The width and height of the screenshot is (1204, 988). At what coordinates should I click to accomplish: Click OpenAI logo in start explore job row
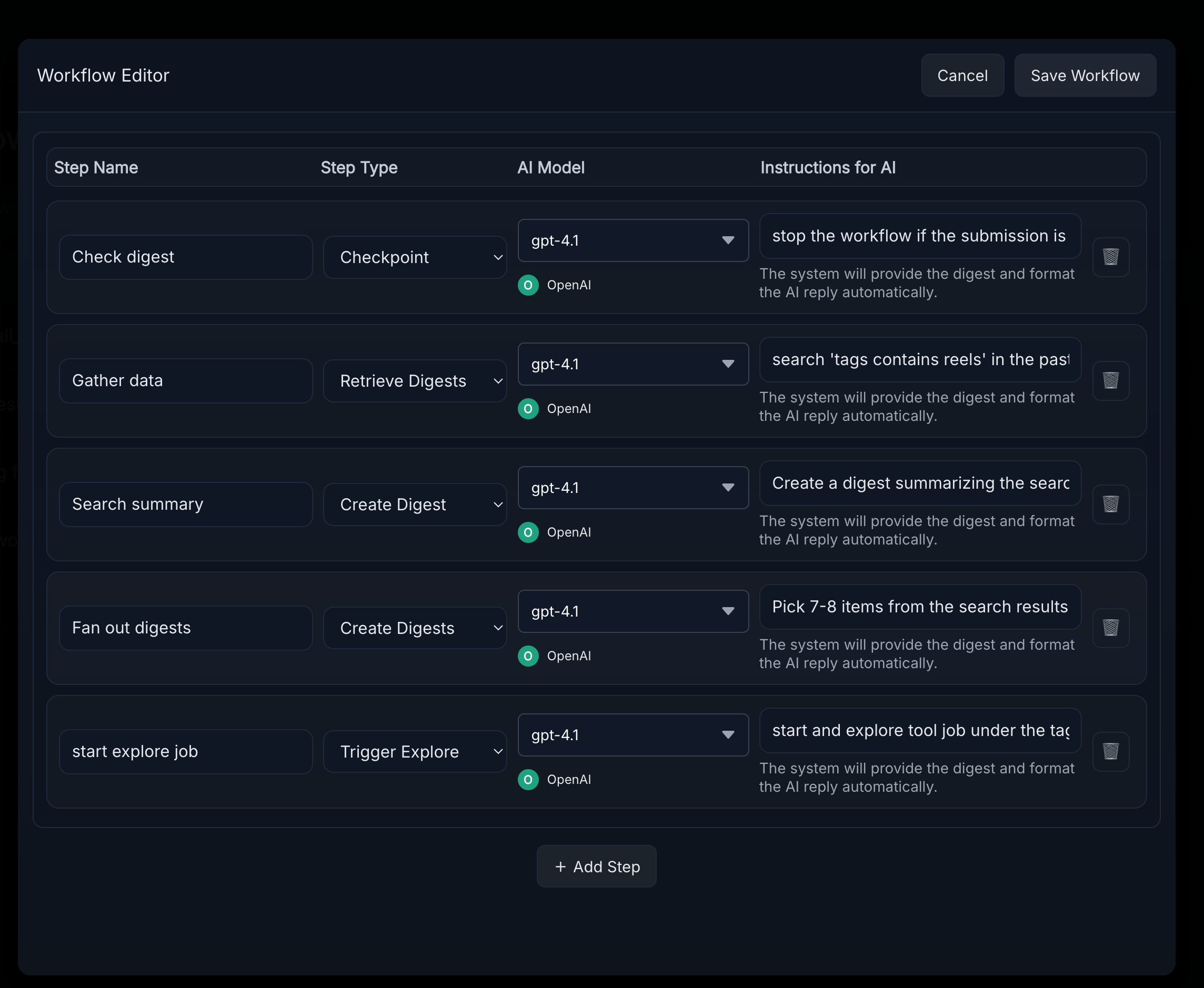tap(528, 779)
